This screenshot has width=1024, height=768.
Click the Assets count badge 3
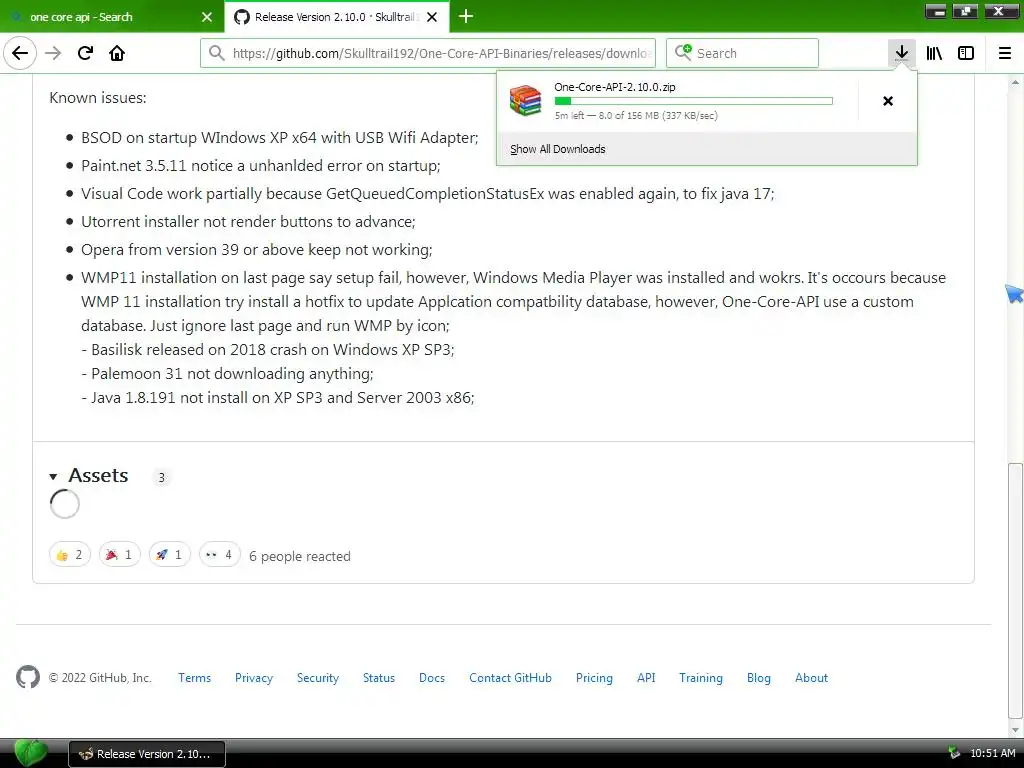(161, 477)
